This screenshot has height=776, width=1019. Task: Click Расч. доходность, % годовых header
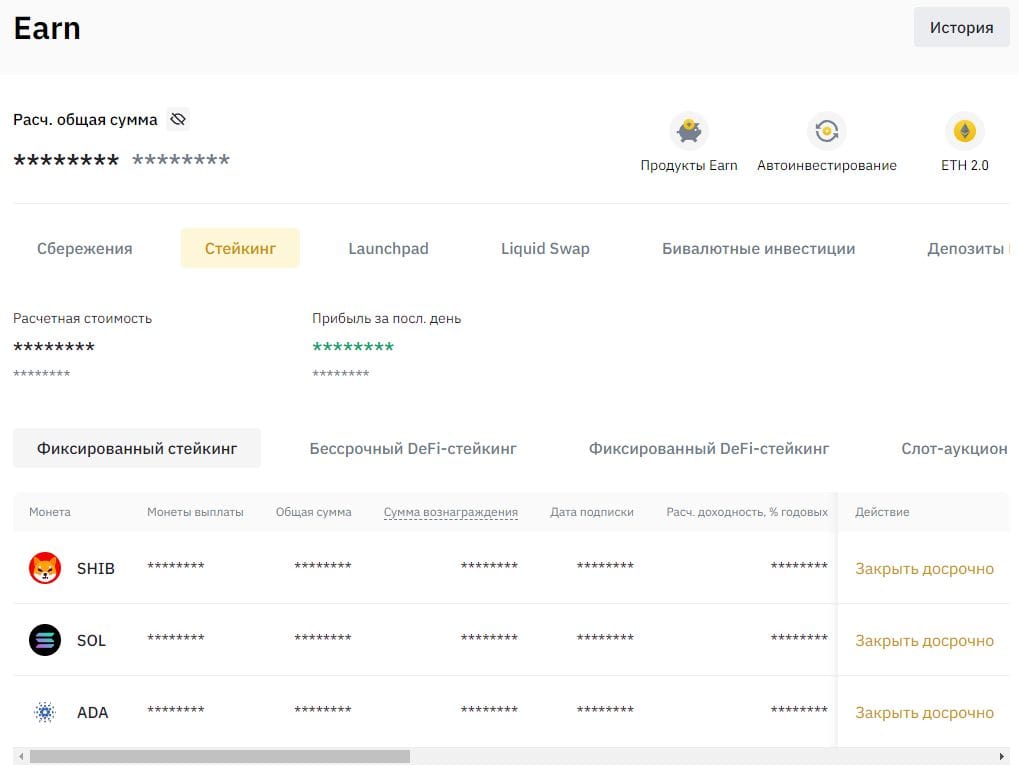point(747,512)
